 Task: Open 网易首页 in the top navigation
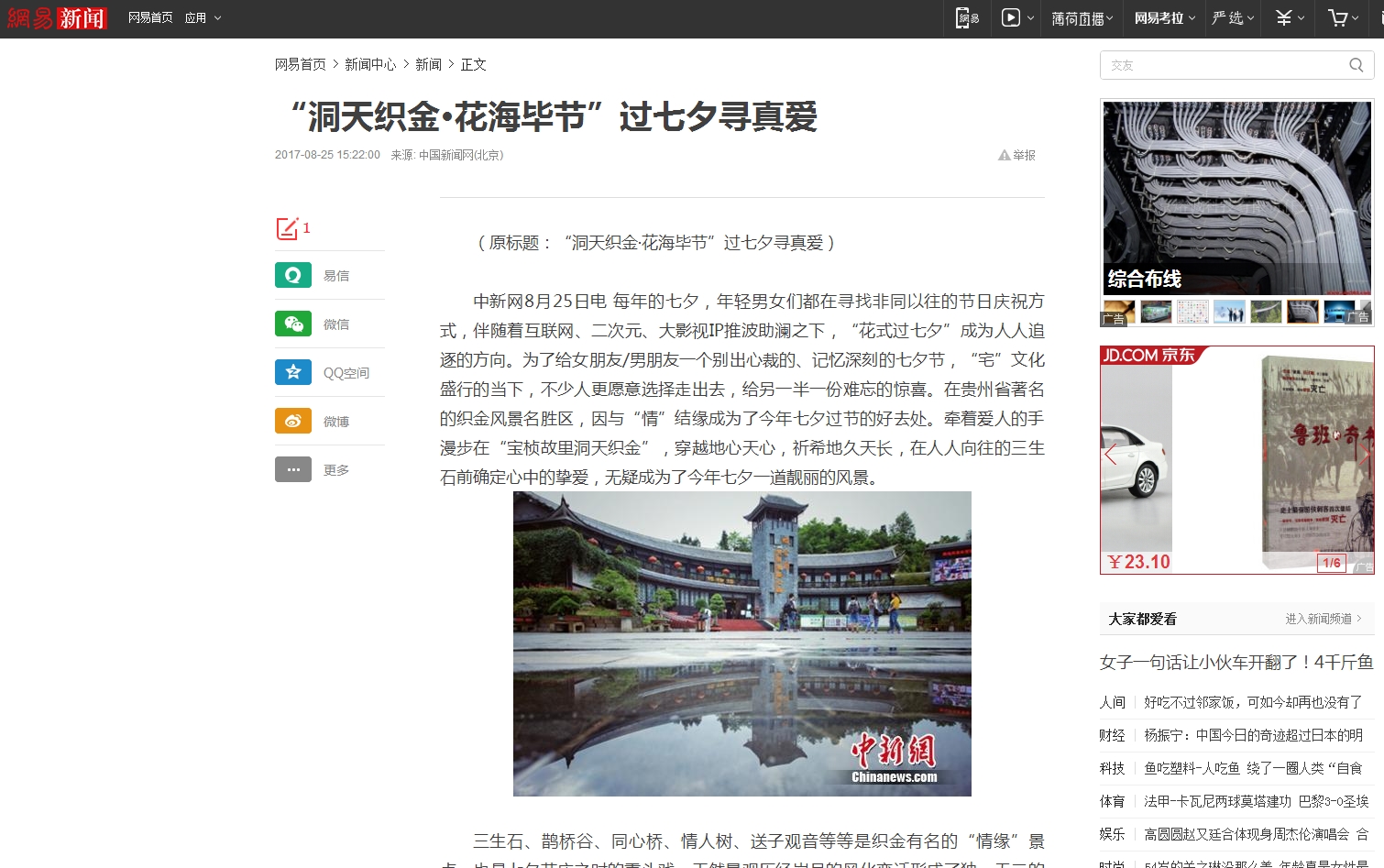[x=150, y=18]
